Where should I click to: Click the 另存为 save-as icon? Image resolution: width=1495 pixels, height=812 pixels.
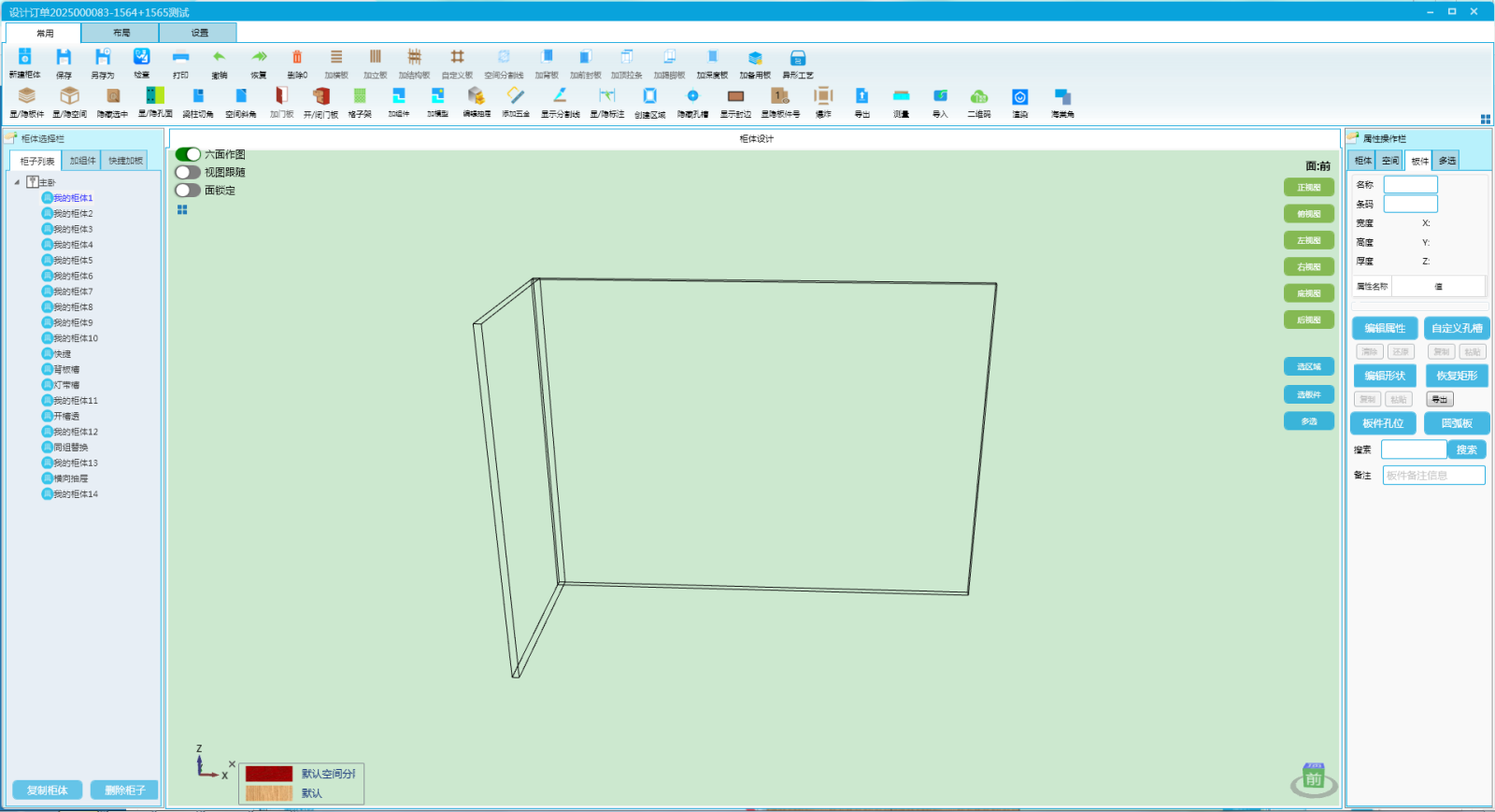coord(103,58)
